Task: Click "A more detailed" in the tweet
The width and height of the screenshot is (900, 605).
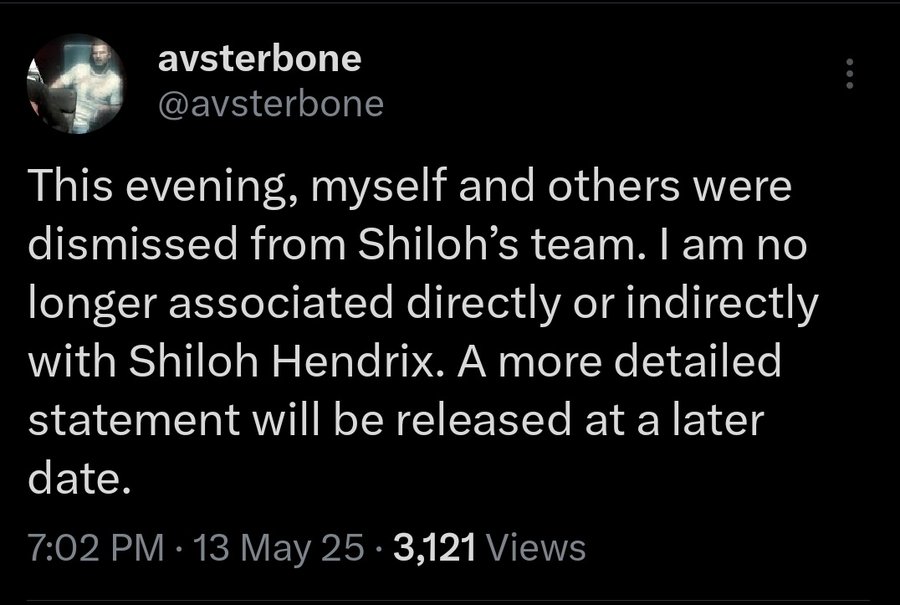Action: coord(619,362)
